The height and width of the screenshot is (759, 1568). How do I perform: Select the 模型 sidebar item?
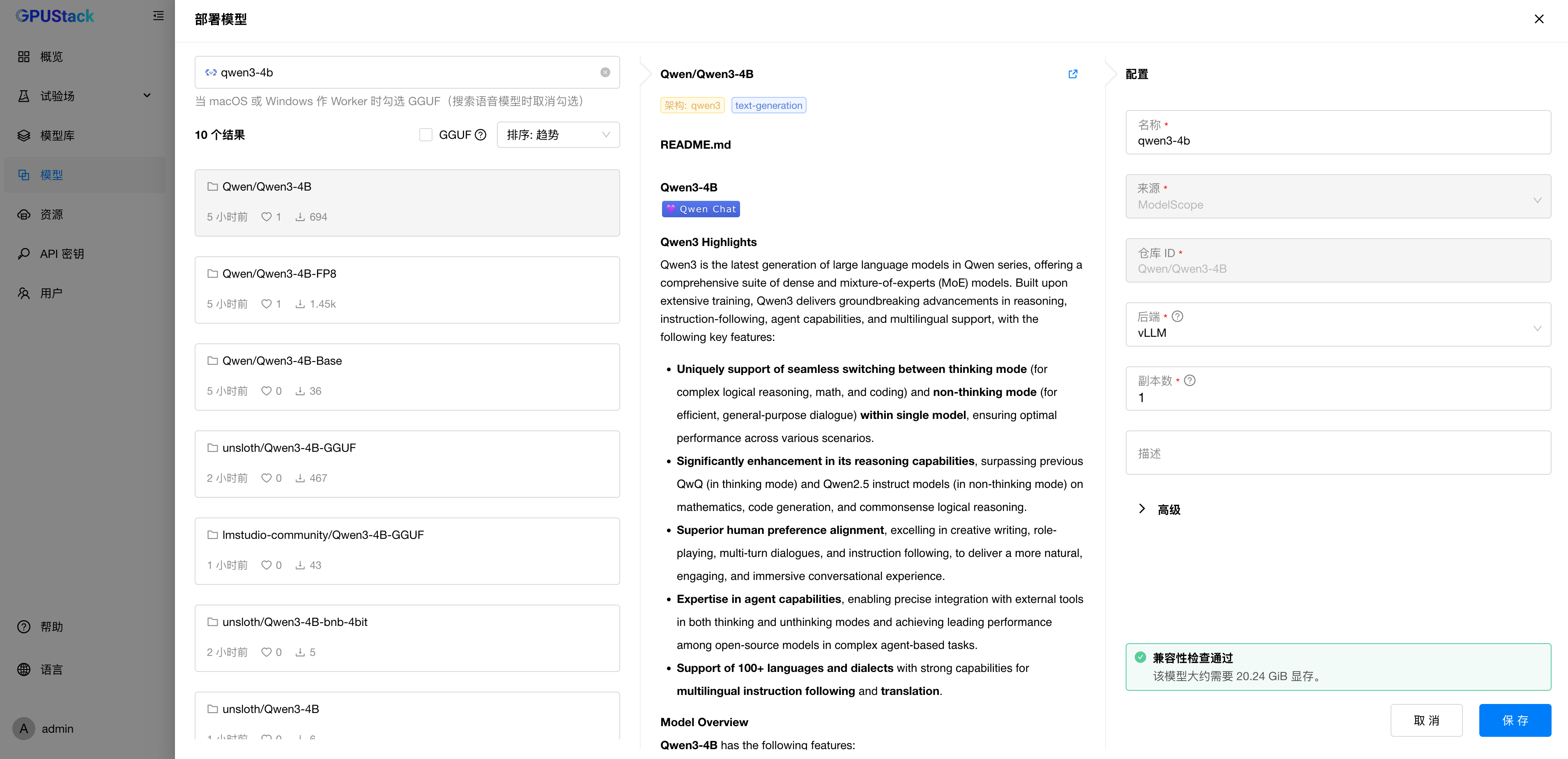(85, 175)
